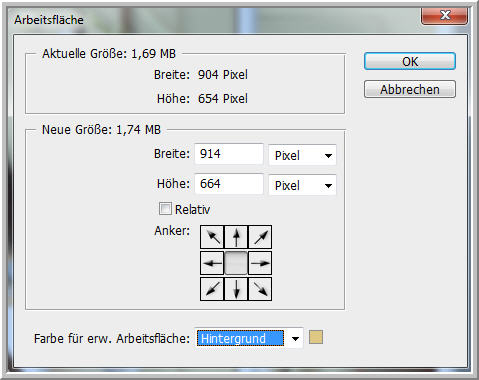Viewport: 479px width, 380px height.
Task: Click the 'Anker:' label
Action: click(x=172, y=231)
